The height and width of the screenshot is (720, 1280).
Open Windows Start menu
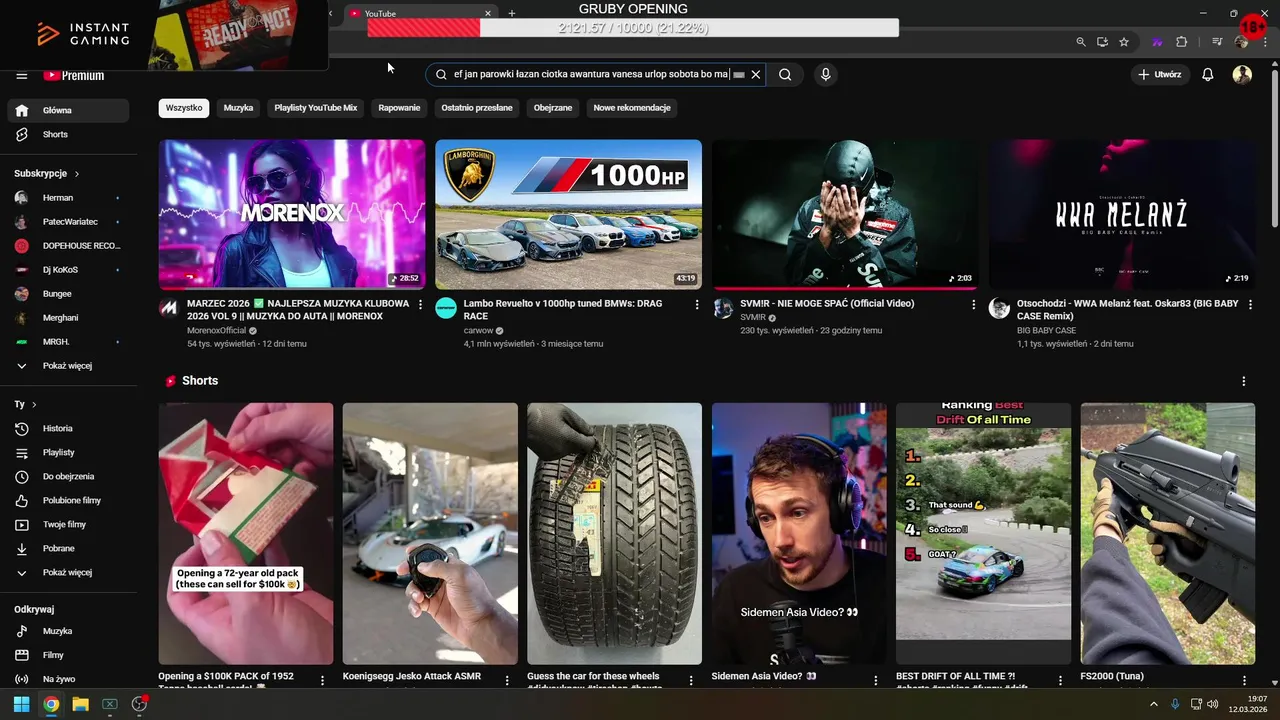21,704
